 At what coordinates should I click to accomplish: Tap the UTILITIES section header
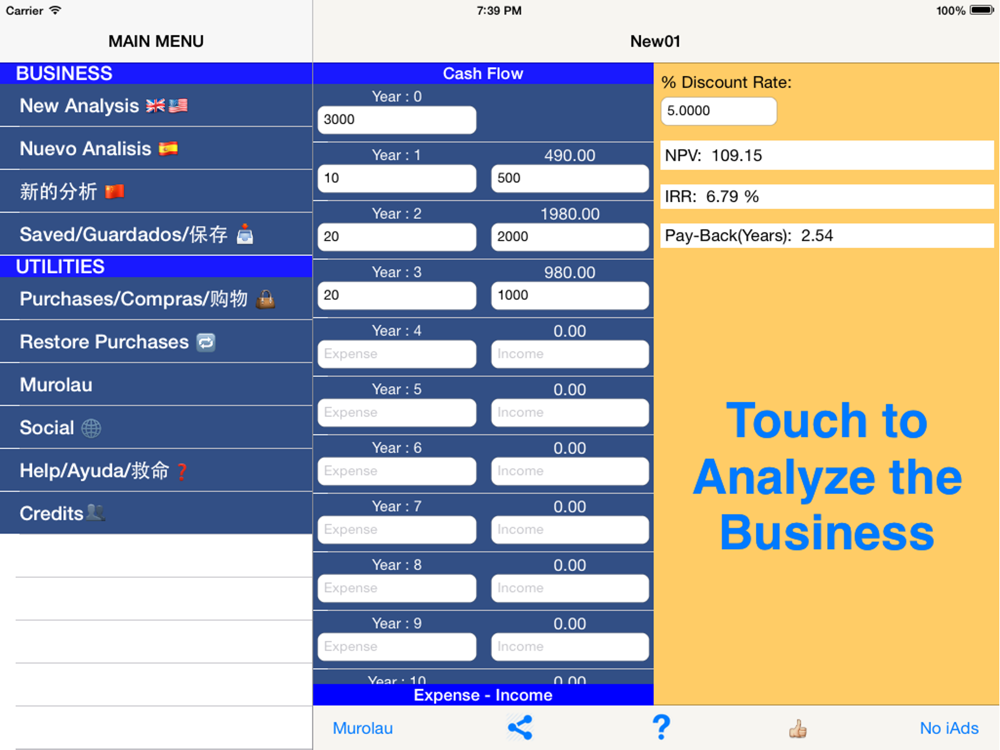[x=156, y=267]
